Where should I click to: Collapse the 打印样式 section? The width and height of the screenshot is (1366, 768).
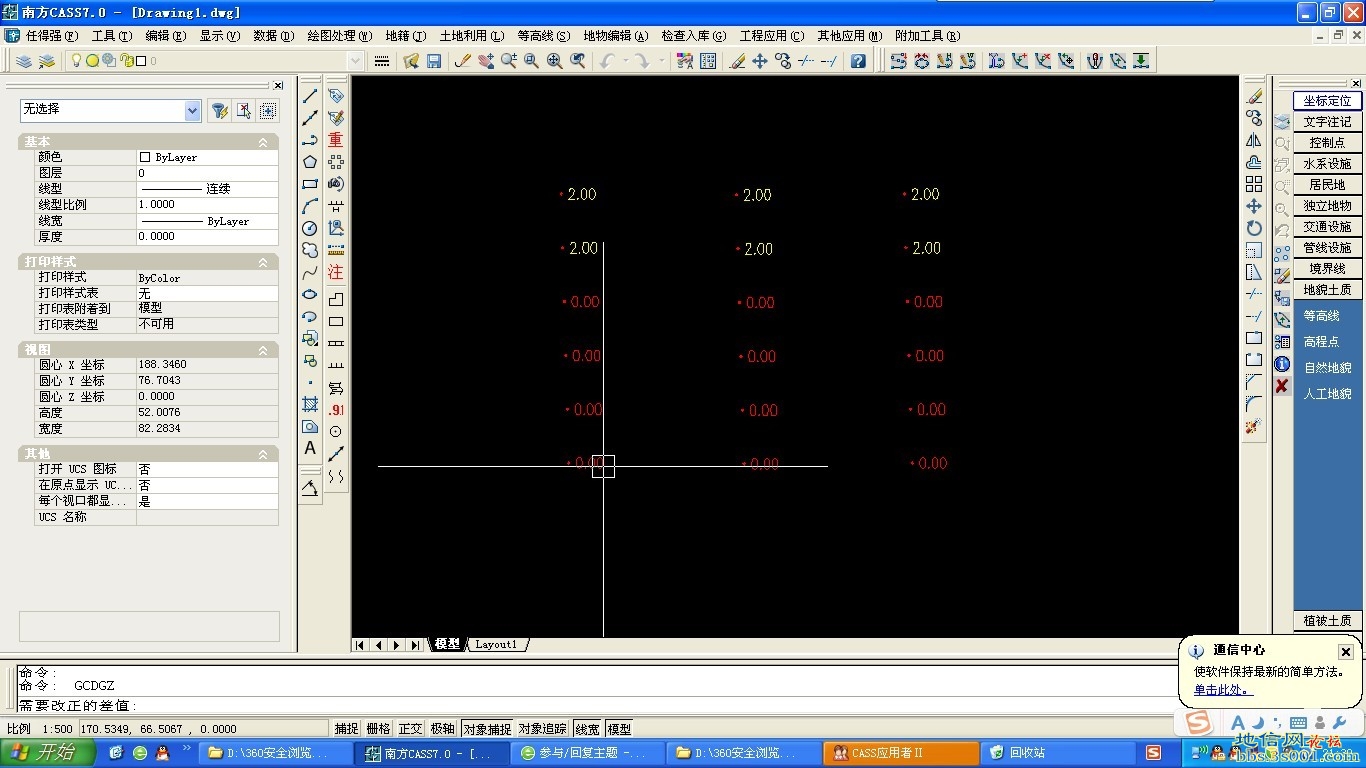tap(263, 262)
